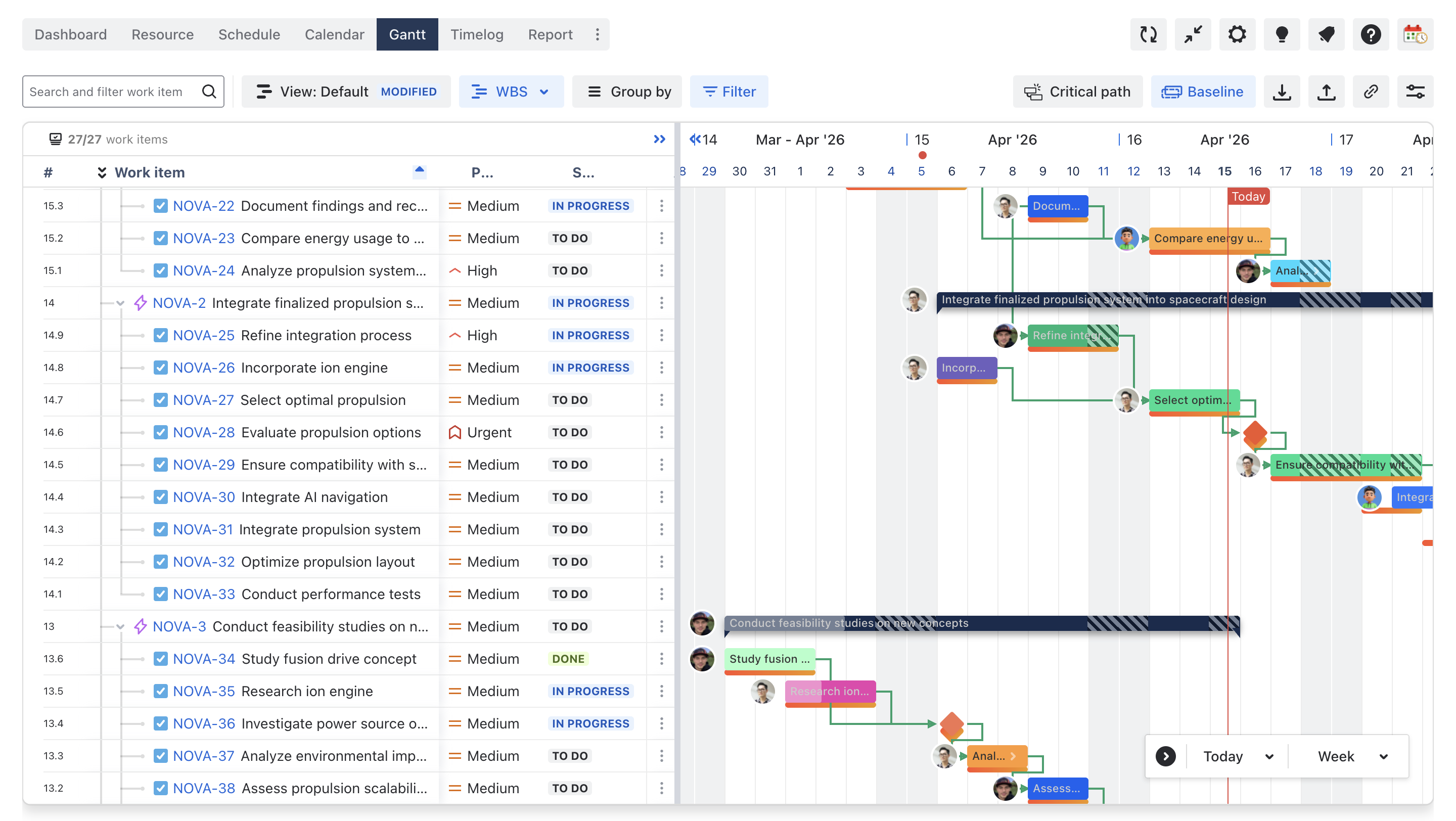Toggle the NOVA-34 Study fusion drive checkbox

(161, 659)
